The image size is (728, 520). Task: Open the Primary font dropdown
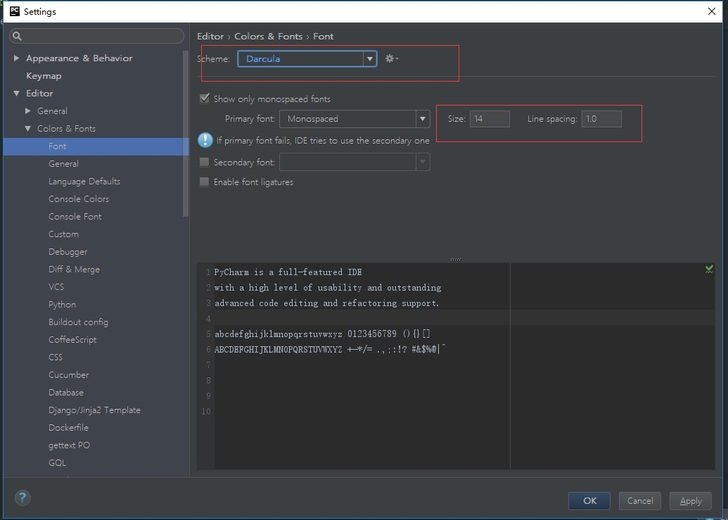(354, 119)
